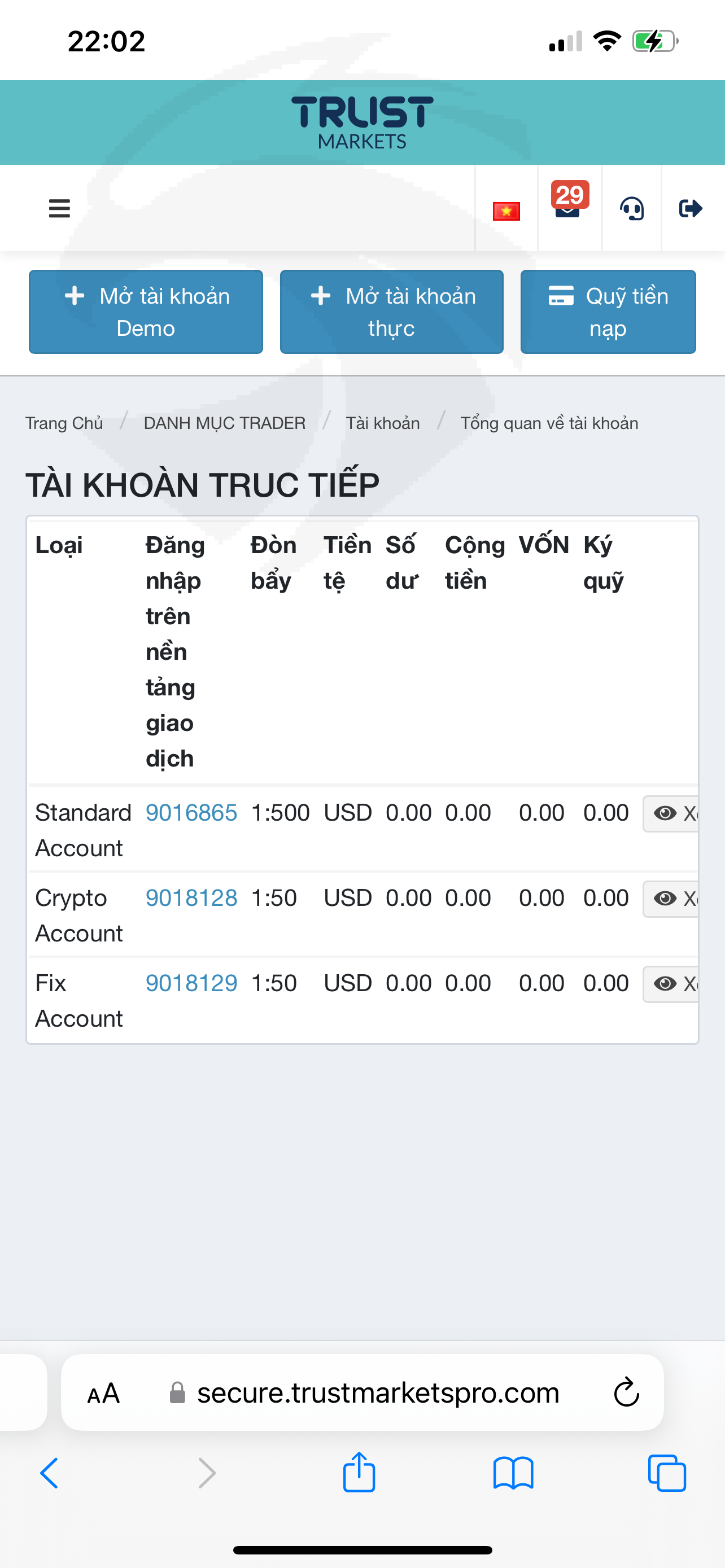The image size is (725, 1568).
Task: Click Mở tài khoản thực button
Action: click(x=391, y=312)
